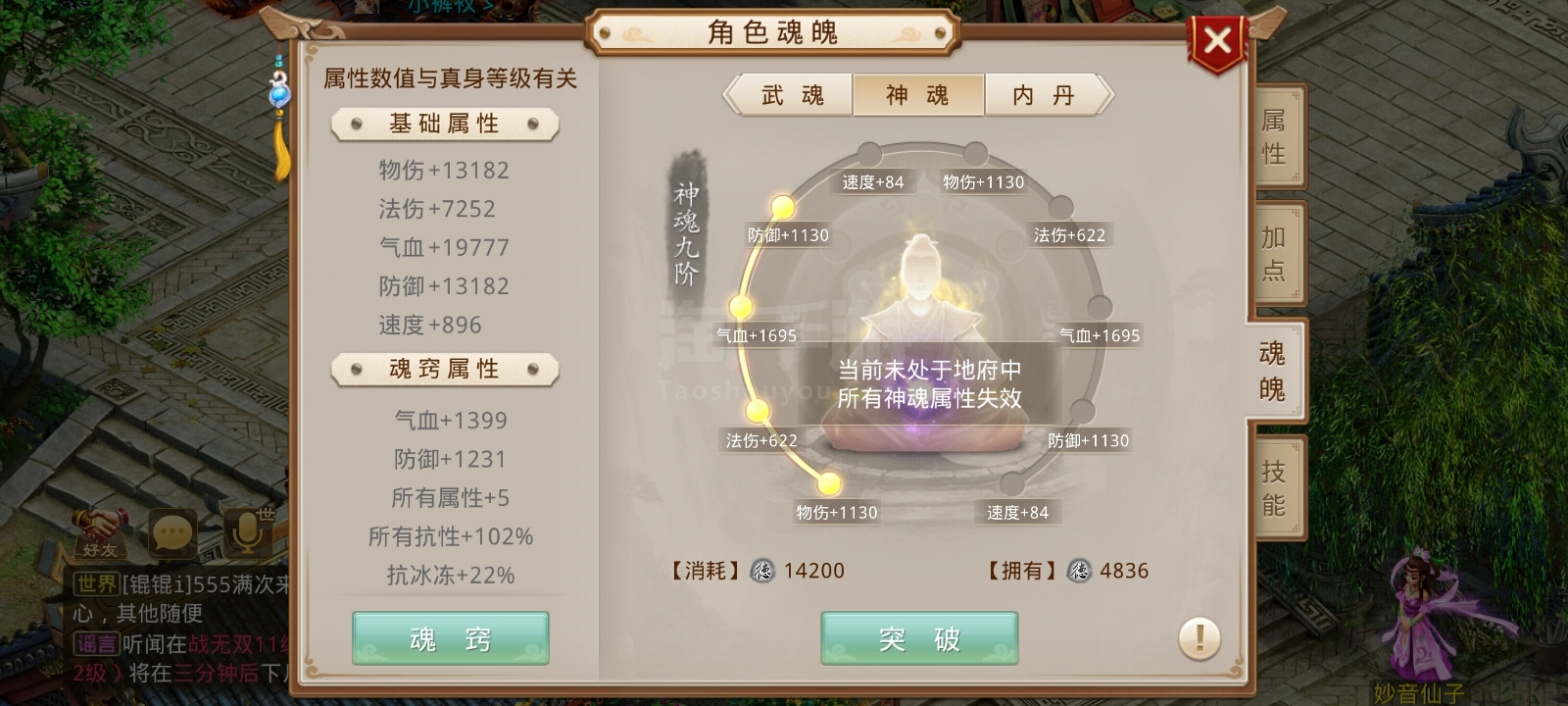Click the lit 防御+1130 soul node

[782, 208]
